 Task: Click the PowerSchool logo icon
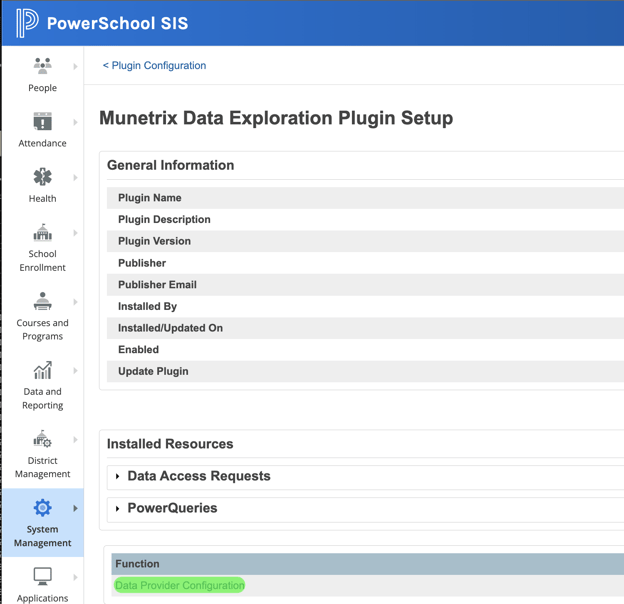(27, 23)
